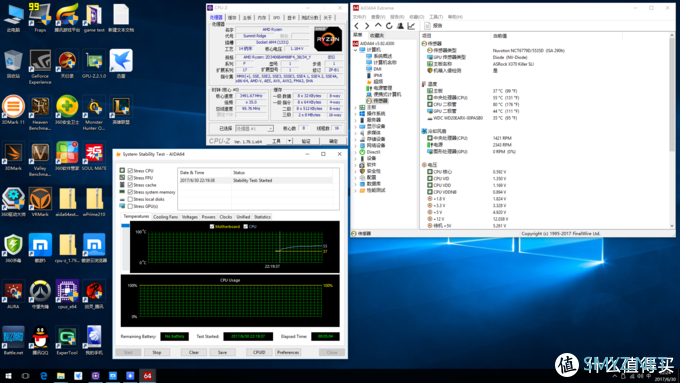680x383 pixels.
Task: Open ExperTool desktop icon
Action: click(67, 340)
